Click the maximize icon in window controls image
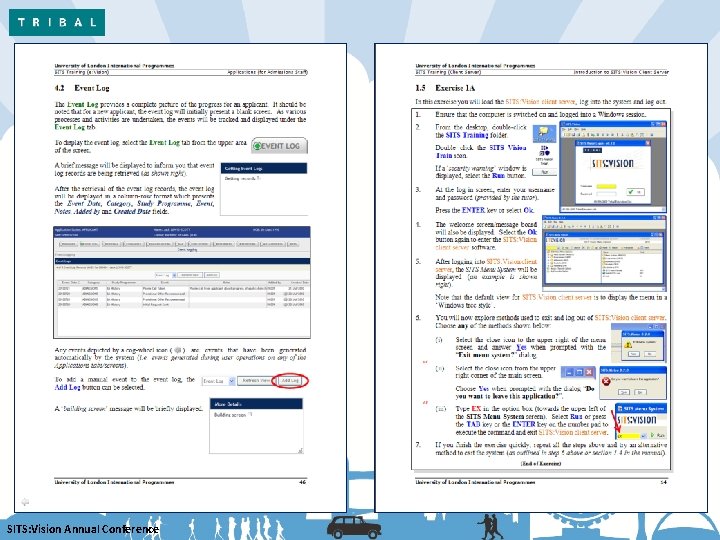This screenshot has width=720, height=540. pos(579,372)
